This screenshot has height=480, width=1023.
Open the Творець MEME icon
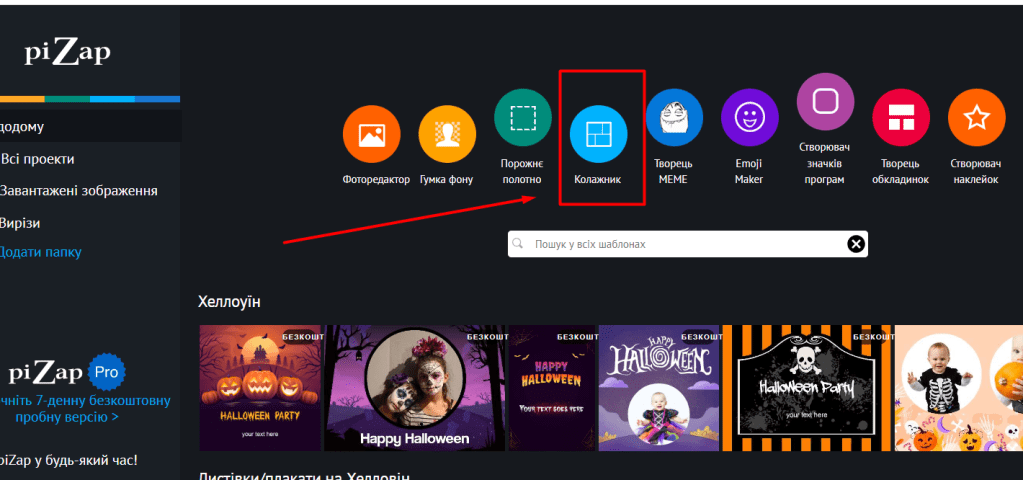pos(674,118)
